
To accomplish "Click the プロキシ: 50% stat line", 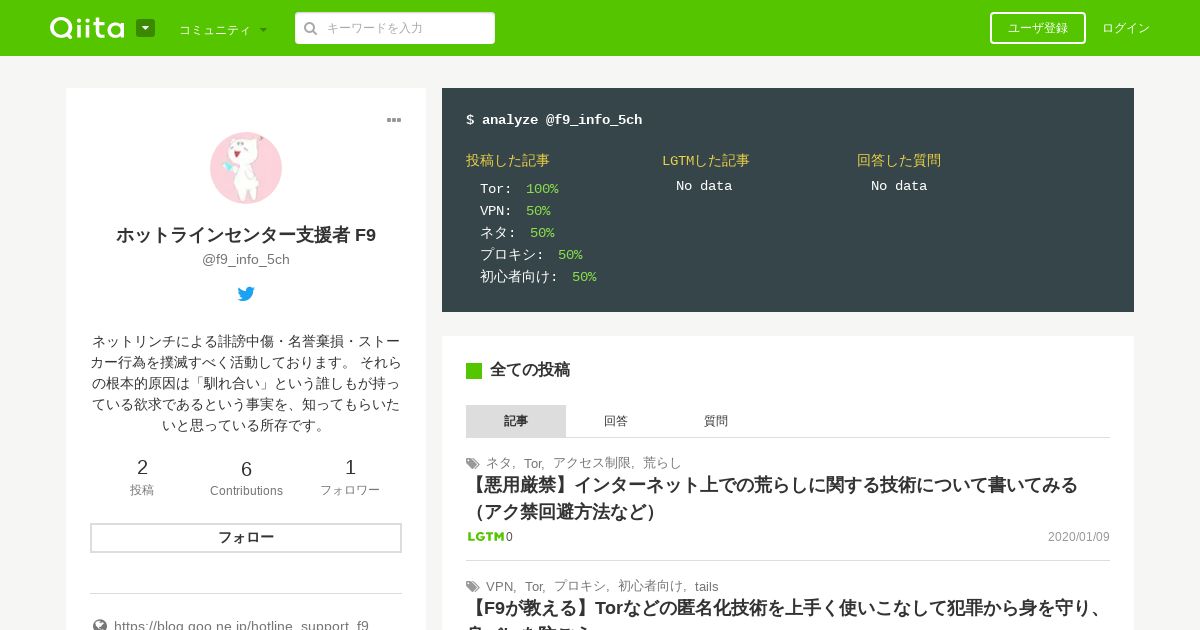I will point(531,255).
